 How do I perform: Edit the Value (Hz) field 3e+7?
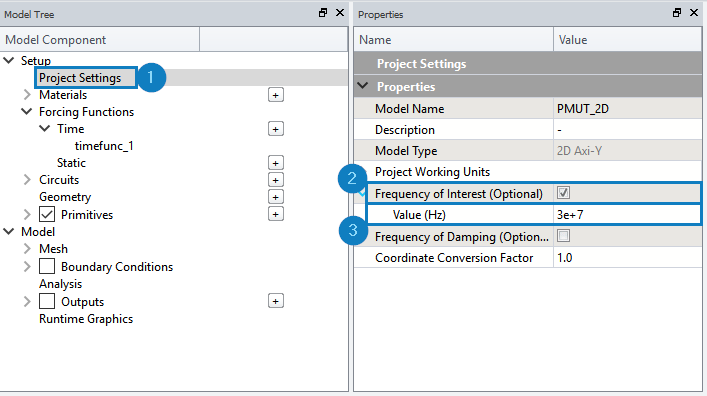(x=627, y=215)
